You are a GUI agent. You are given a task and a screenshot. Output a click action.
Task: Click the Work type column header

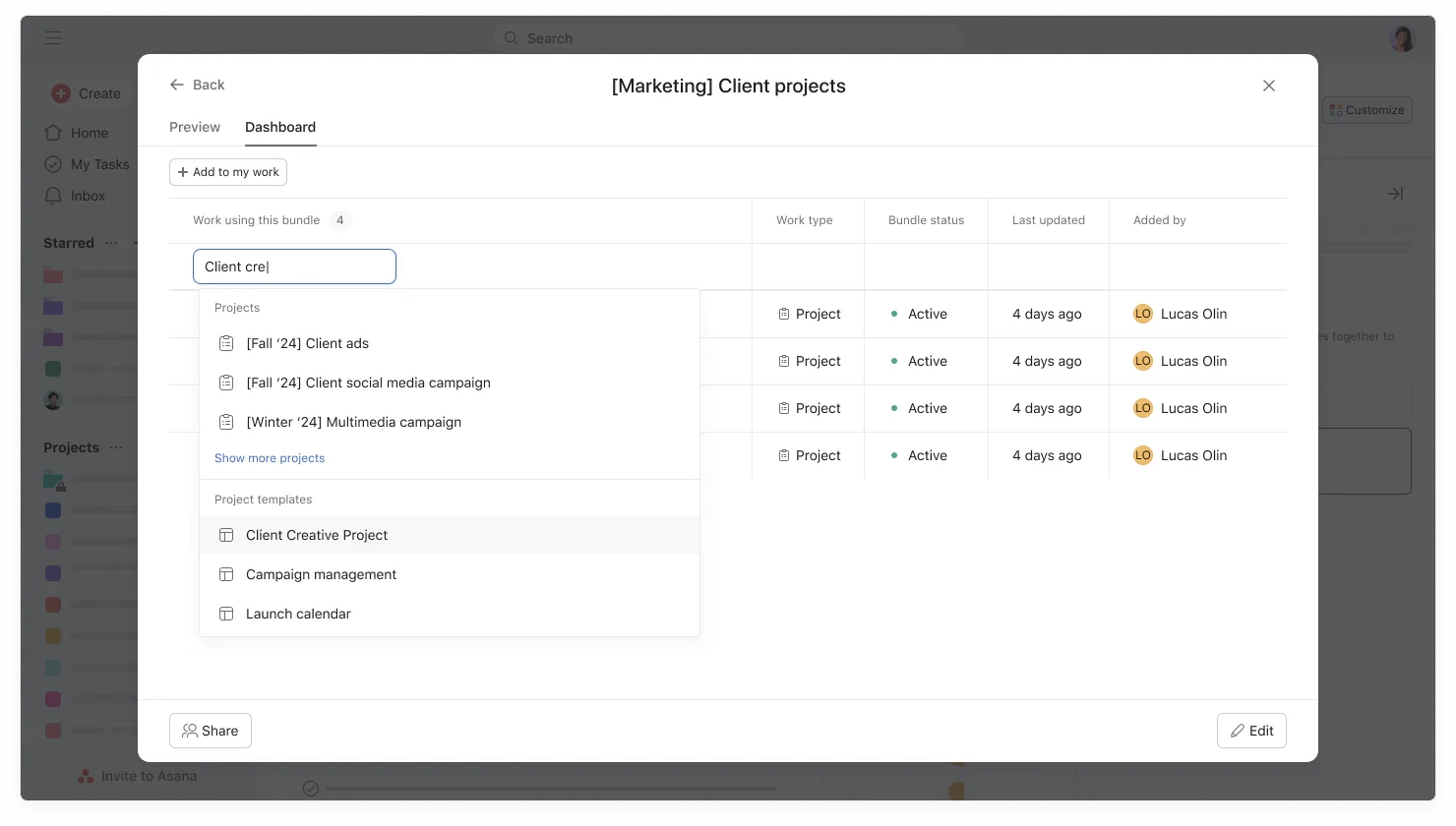(804, 220)
